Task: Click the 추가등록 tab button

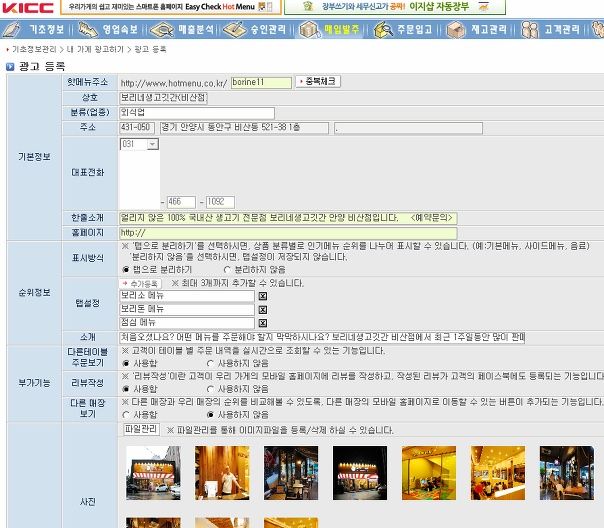Action: (140, 284)
